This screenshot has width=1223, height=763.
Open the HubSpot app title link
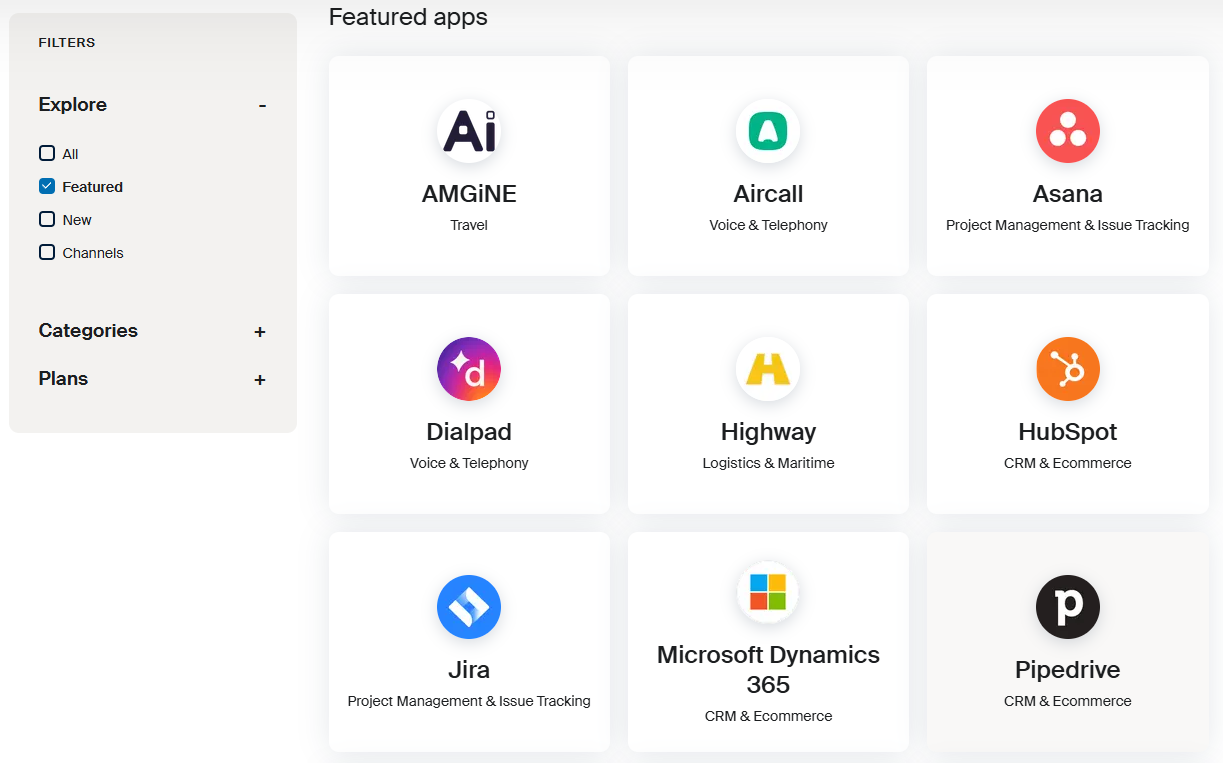click(x=1068, y=432)
